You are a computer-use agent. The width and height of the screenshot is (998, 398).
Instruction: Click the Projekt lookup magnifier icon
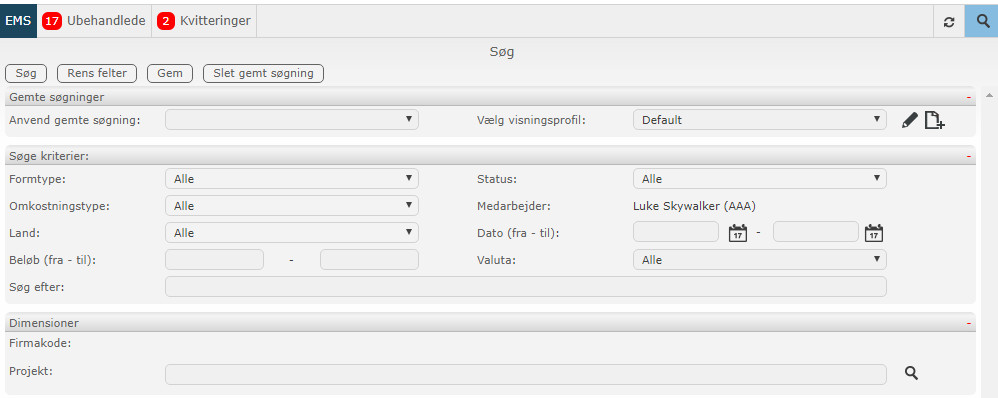(911, 373)
